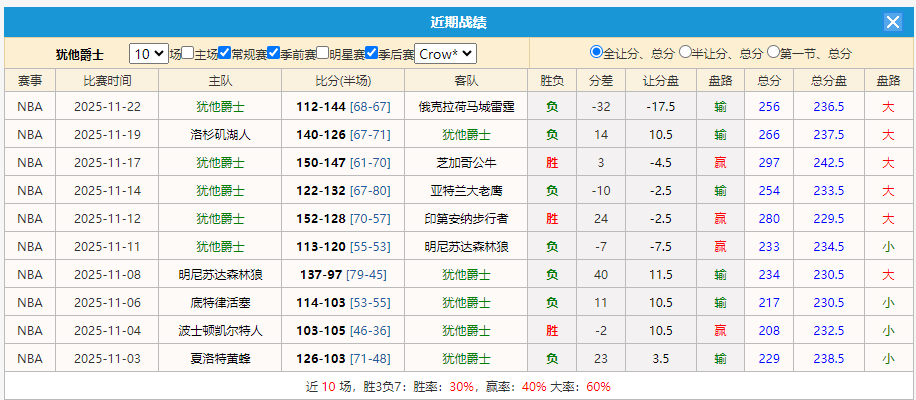
Task: Expand the Crow* bookmaker dropdown
Action: click(x=445, y=54)
